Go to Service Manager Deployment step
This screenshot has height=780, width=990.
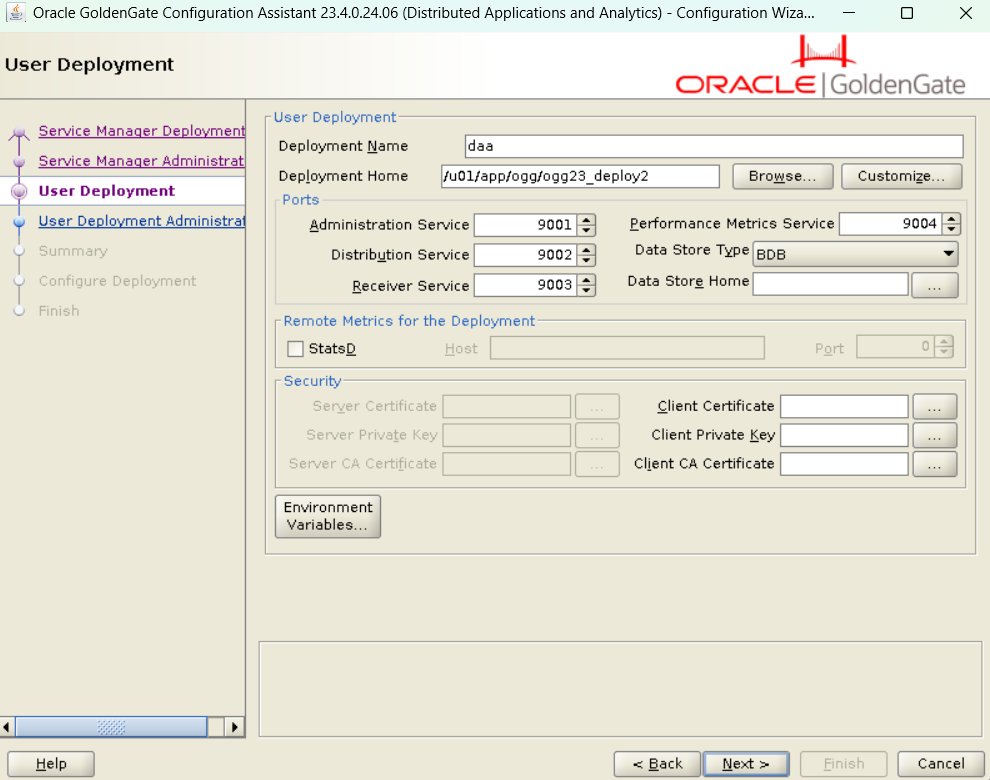pyautogui.click(x=141, y=131)
